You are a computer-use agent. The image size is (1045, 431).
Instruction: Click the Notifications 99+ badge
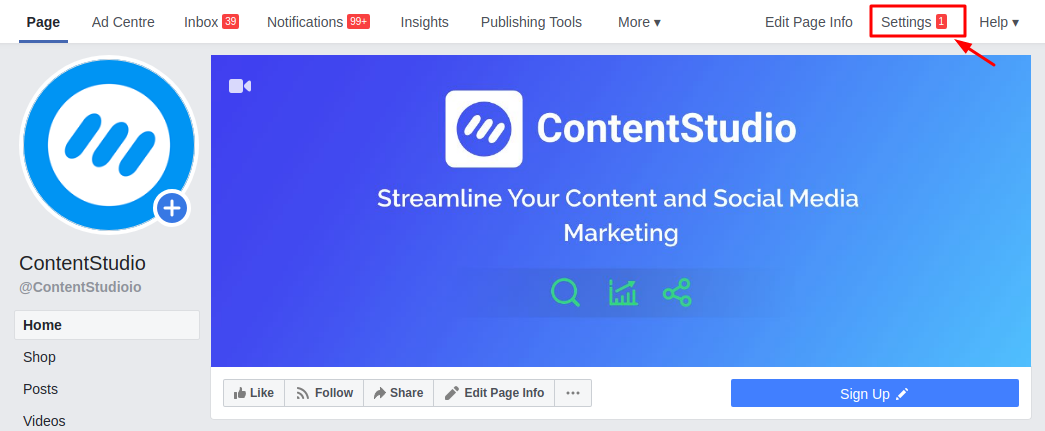[359, 21]
